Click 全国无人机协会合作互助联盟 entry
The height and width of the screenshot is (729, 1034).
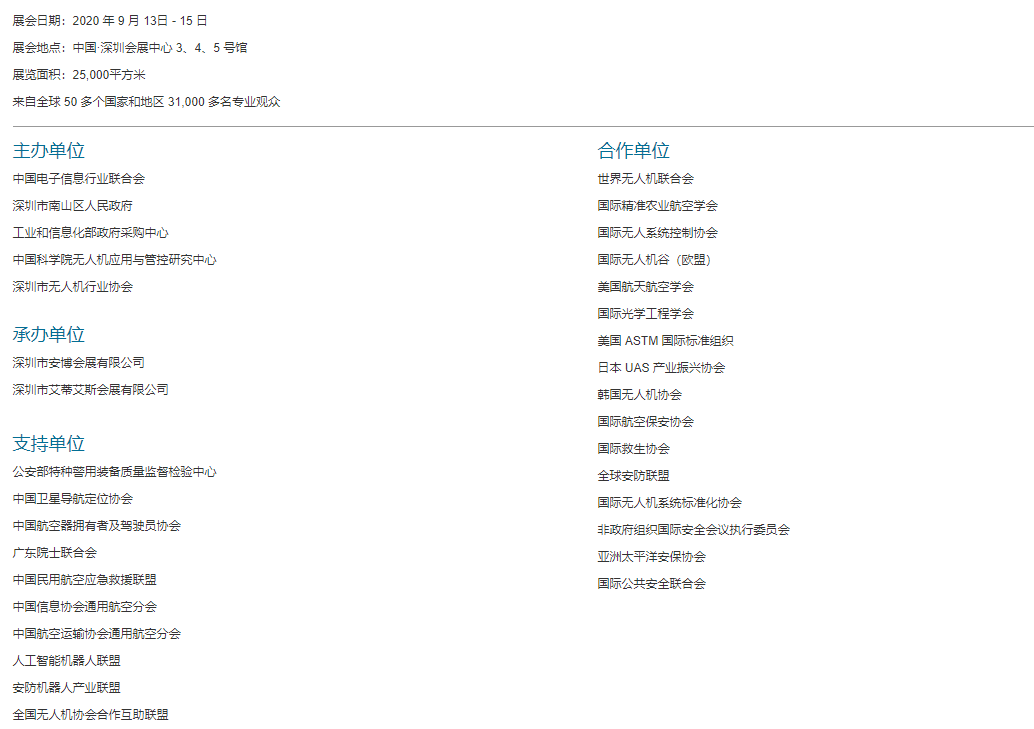pos(90,715)
